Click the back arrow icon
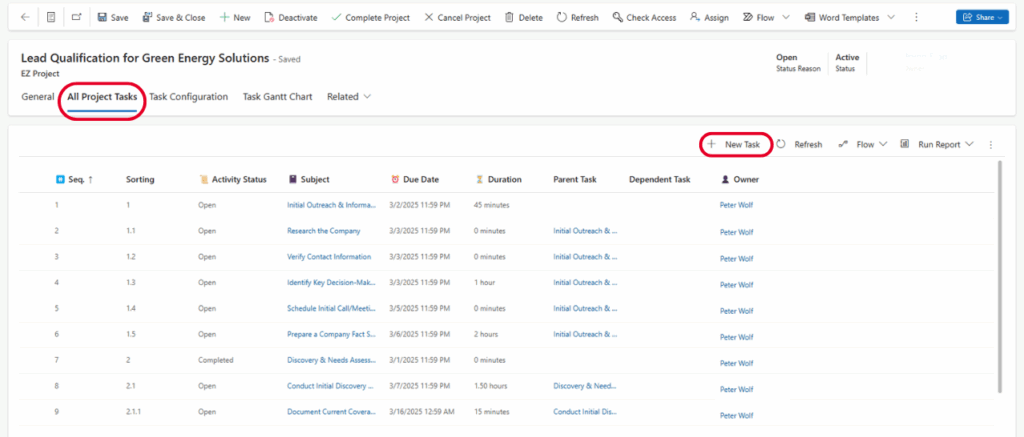The image size is (1024, 437). 24,17
